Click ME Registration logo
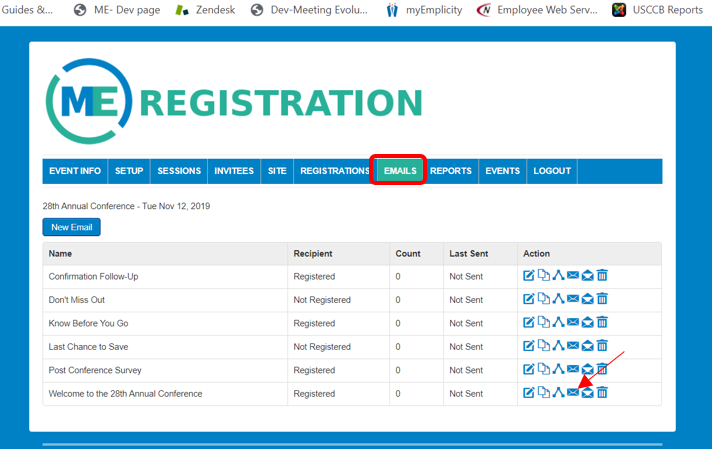Screen dimensions: 712x449 pyautogui.click(x=234, y=102)
